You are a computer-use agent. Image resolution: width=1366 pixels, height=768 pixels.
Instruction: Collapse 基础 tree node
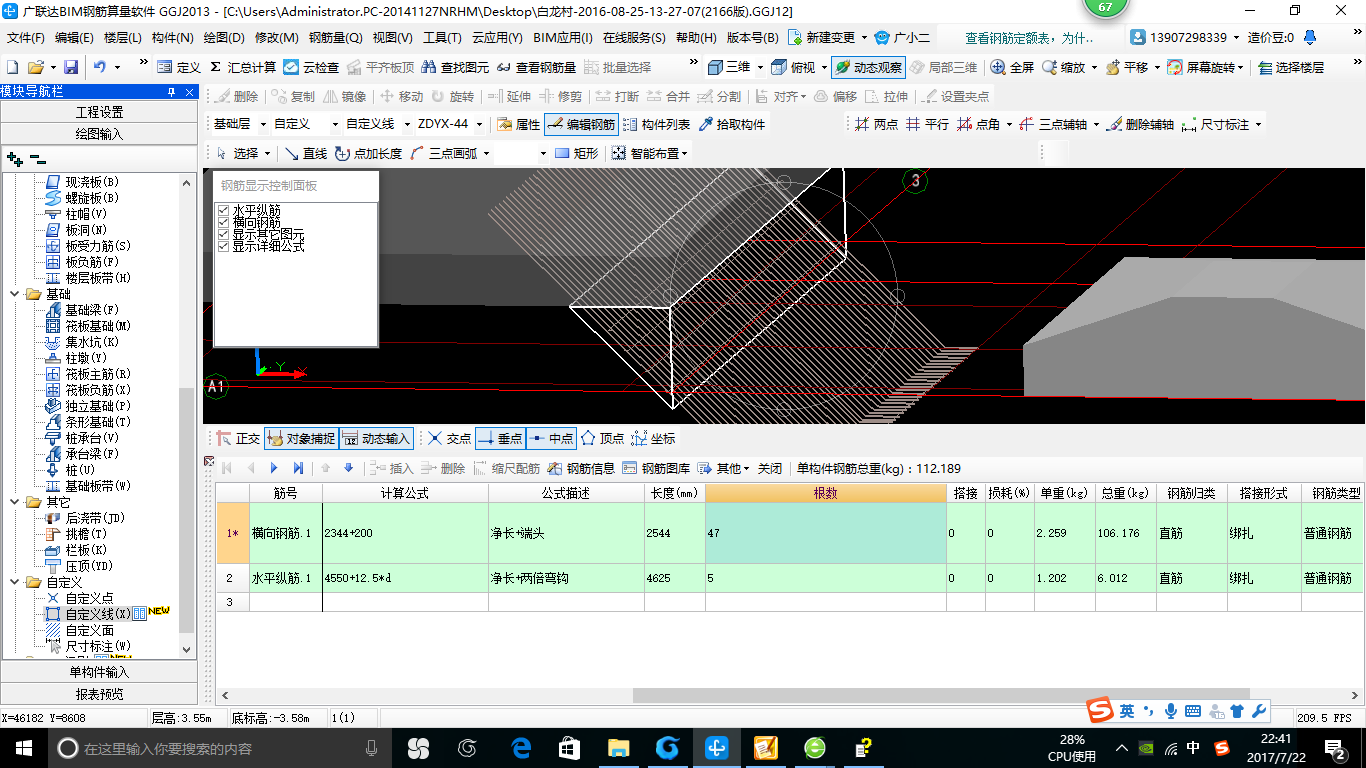tap(16, 295)
